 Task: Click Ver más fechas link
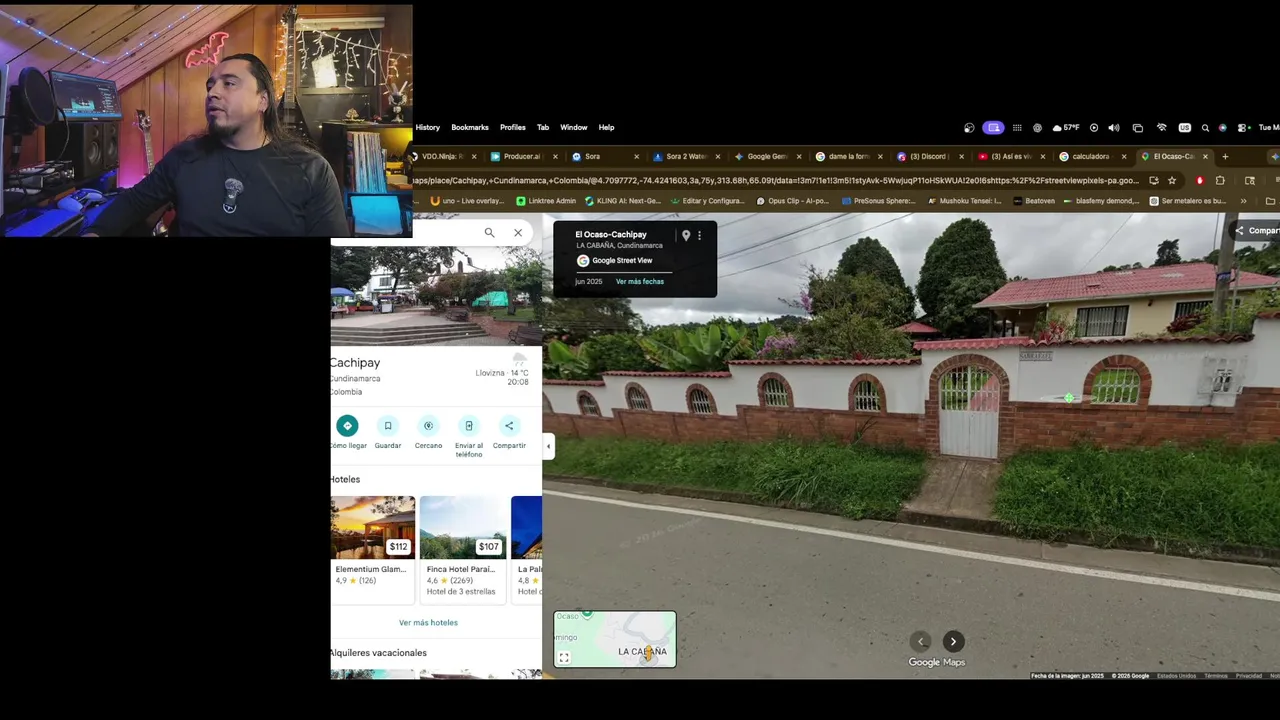pyautogui.click(x=640, y=282)
